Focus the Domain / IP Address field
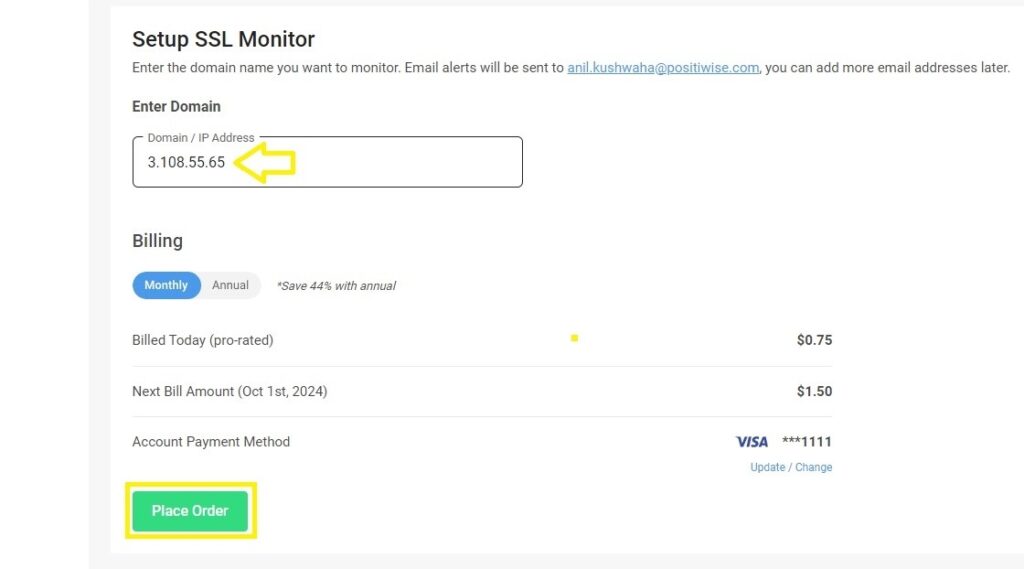 click(327, 162)
